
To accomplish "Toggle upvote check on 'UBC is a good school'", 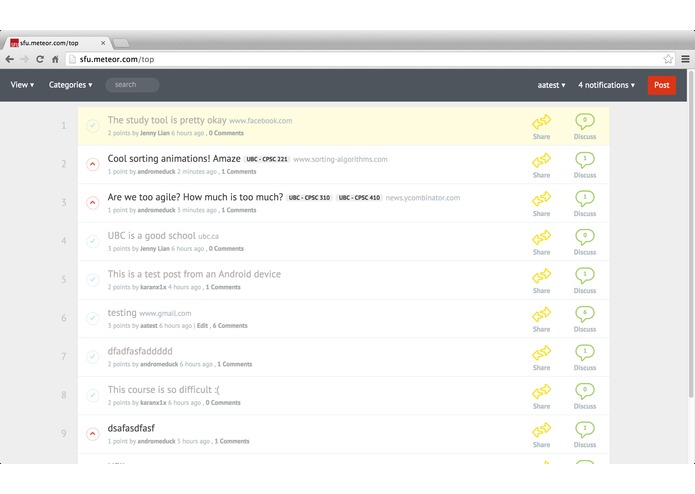I will click(x=93, y=241).
